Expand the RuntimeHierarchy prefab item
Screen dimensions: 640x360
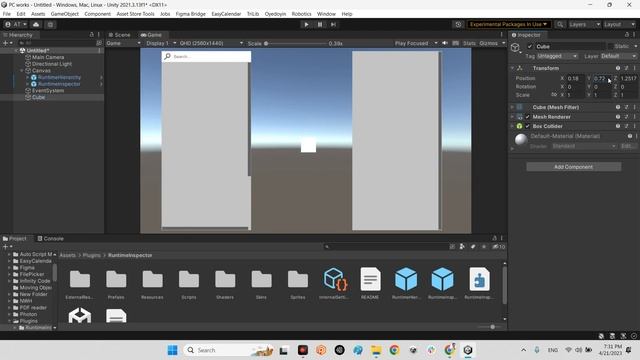[x=28, y=77]
